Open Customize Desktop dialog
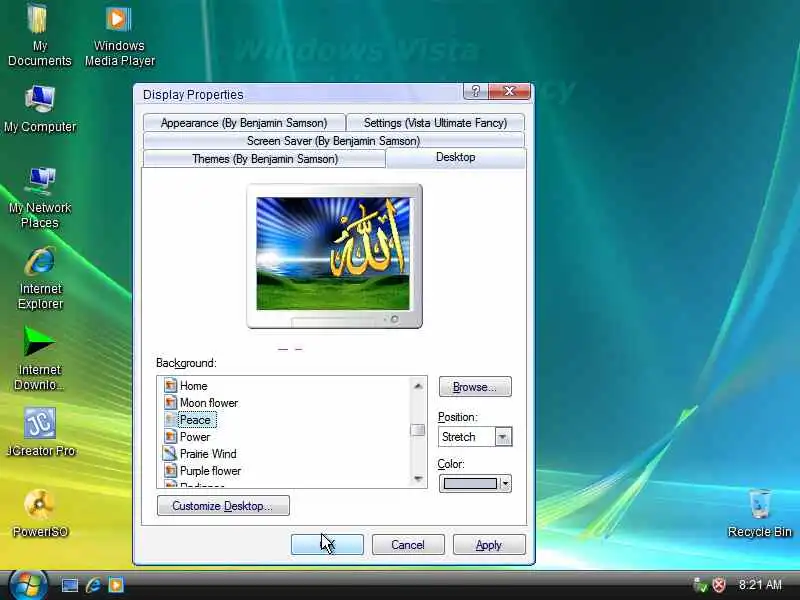The height and width of the screenshot is (600, 800). point(223,506)
